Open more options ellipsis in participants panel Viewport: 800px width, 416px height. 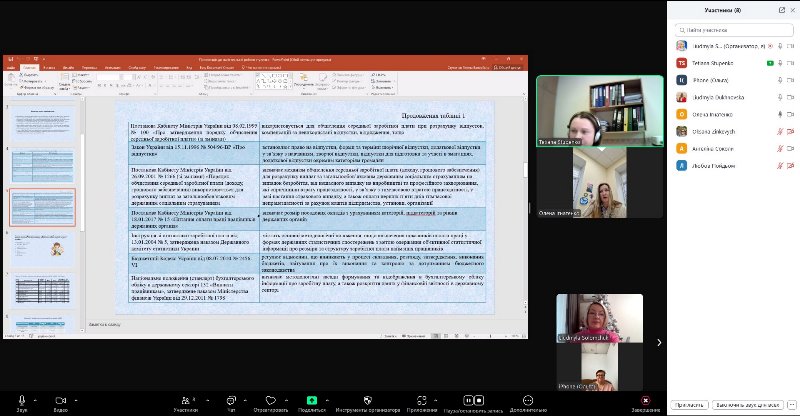pos(791,405)
